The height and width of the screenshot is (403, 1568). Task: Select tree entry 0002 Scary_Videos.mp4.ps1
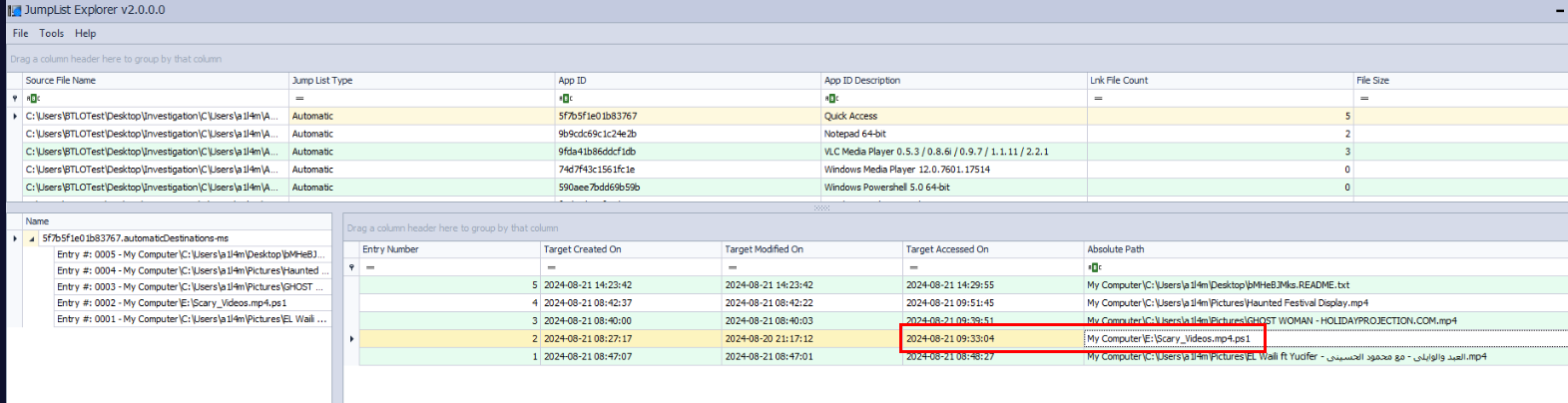pyautogui.click(x=172, y=303)
